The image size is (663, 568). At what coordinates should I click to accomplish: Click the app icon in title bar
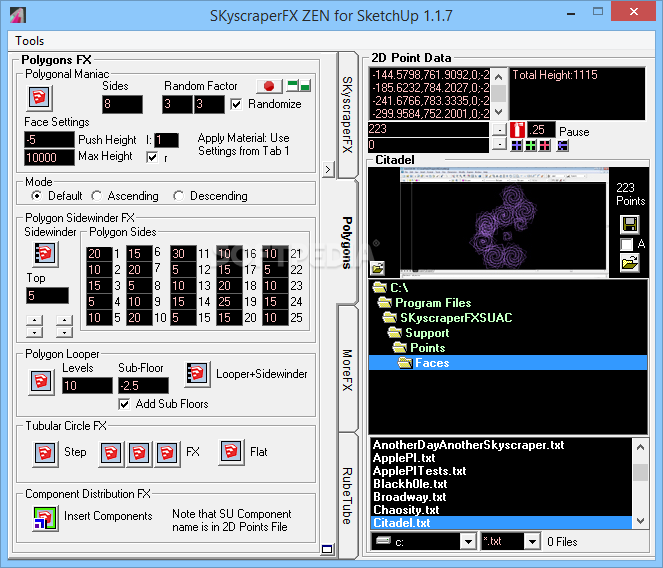click(18, 15)
